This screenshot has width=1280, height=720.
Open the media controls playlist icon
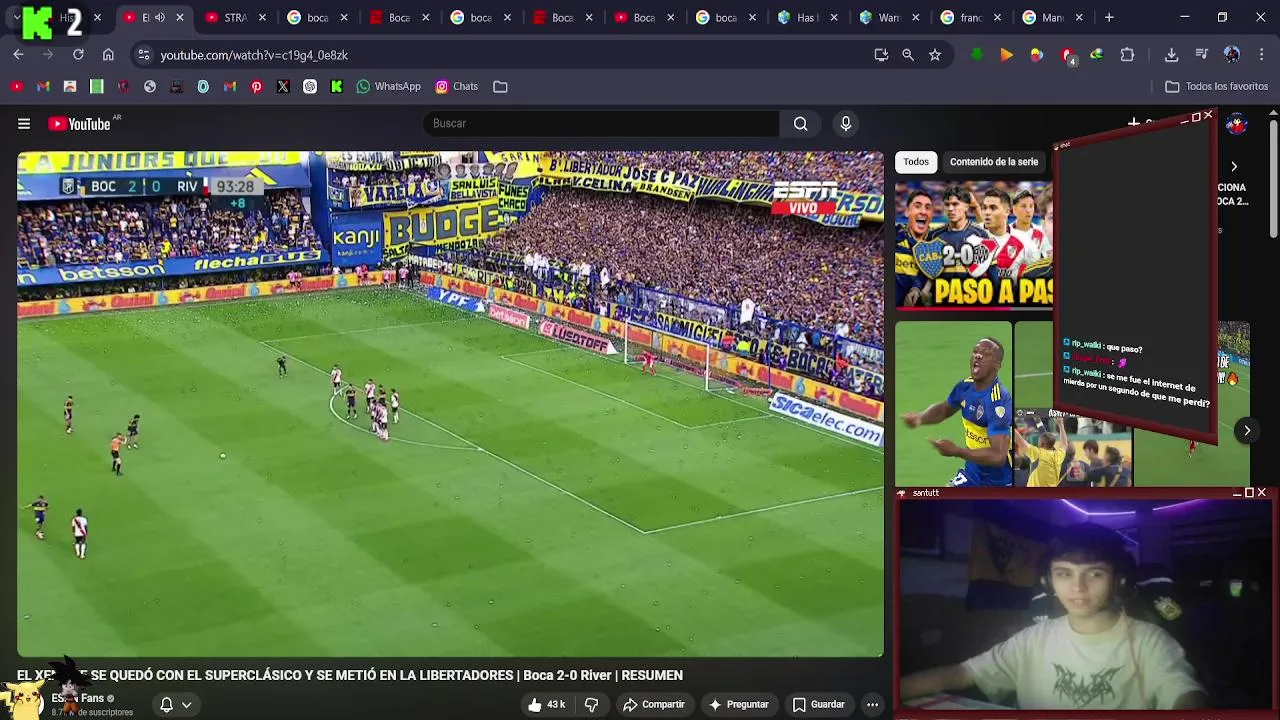point(1201,55)
